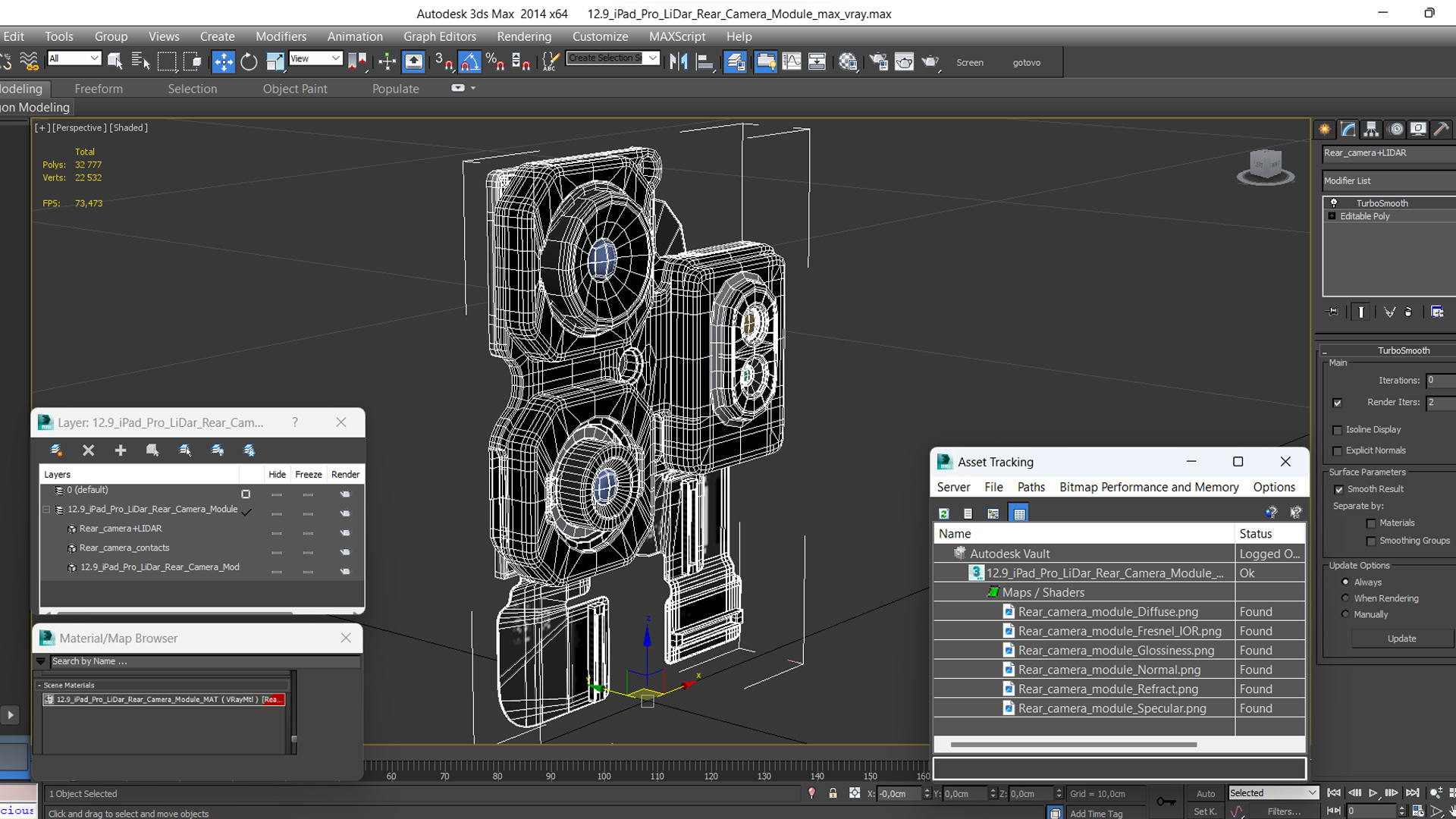Enable the Isoline Display checkbox

(1338, 430)
